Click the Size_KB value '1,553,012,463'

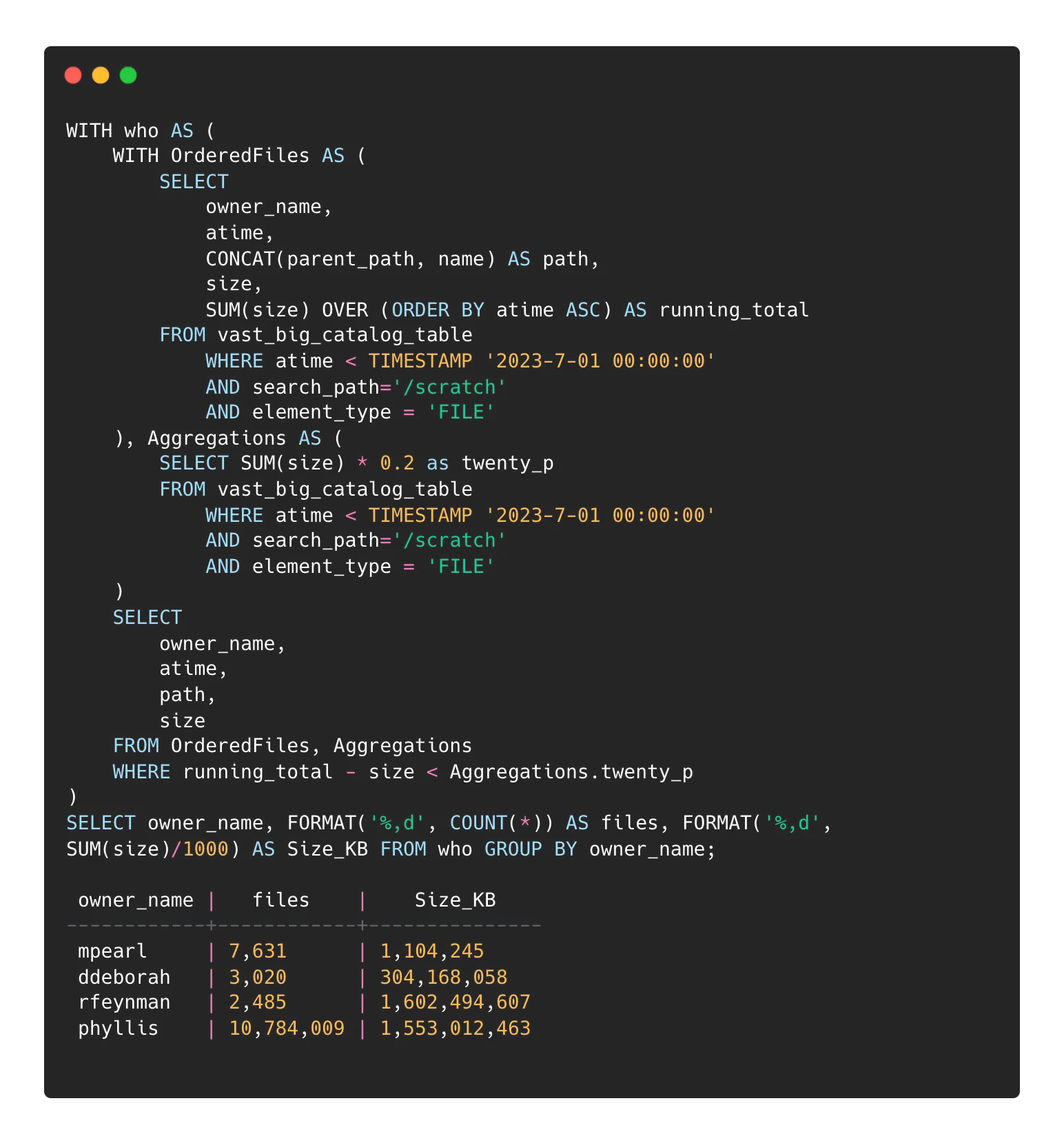[456, 1029]
